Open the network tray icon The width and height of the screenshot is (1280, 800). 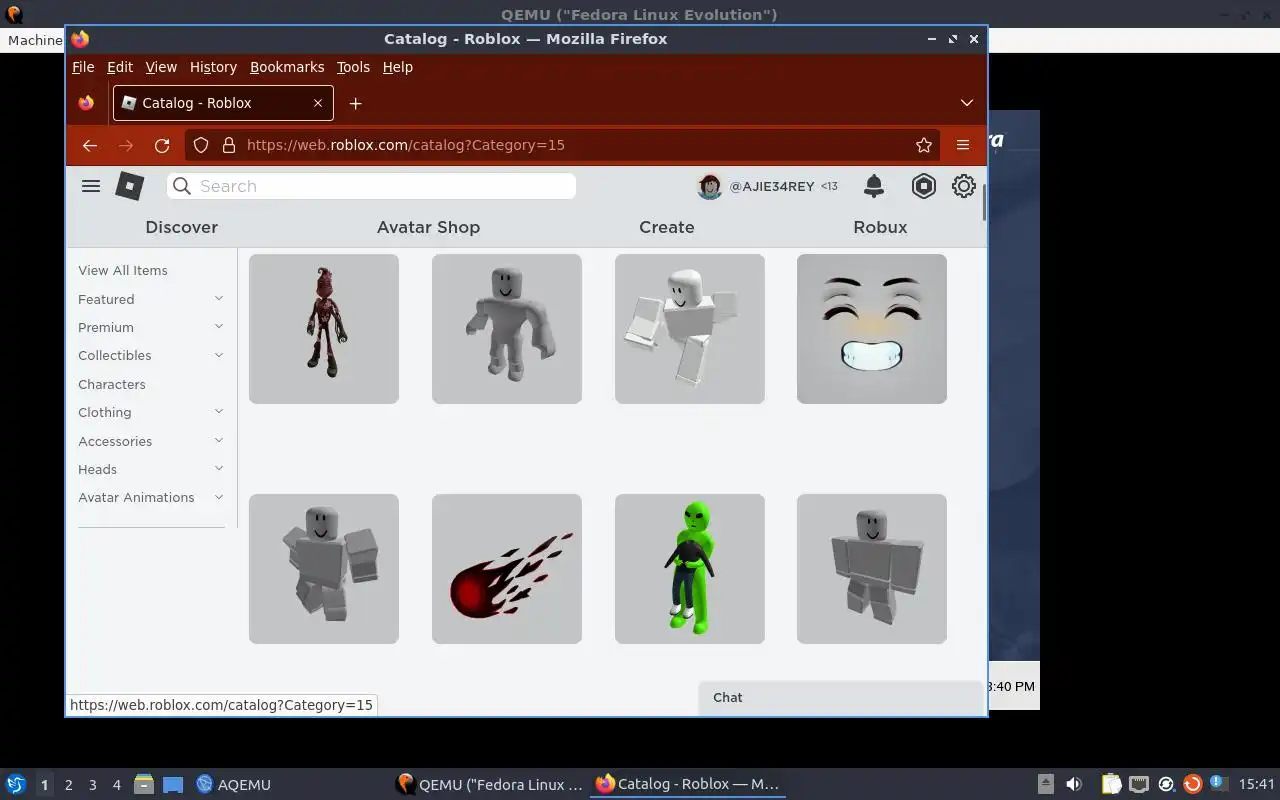[1139, 784]
